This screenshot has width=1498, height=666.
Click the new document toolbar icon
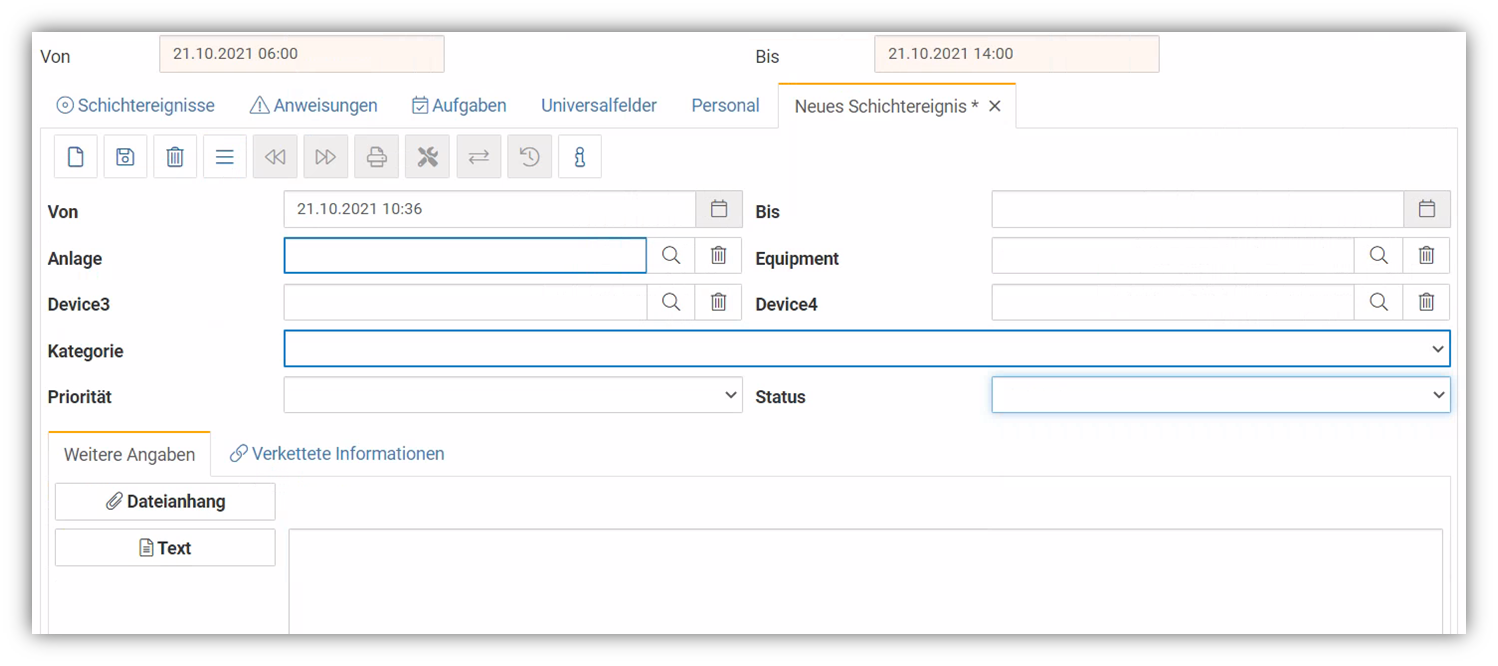tap(76, 157)
